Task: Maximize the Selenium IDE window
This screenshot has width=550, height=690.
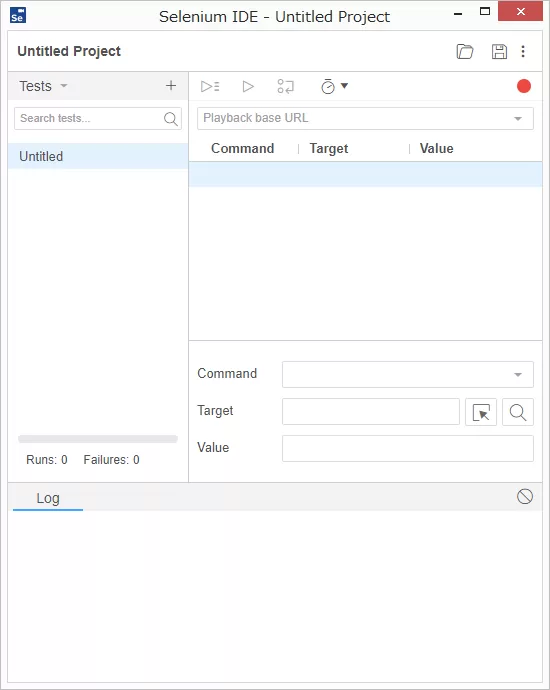Action: click(485, 12)
